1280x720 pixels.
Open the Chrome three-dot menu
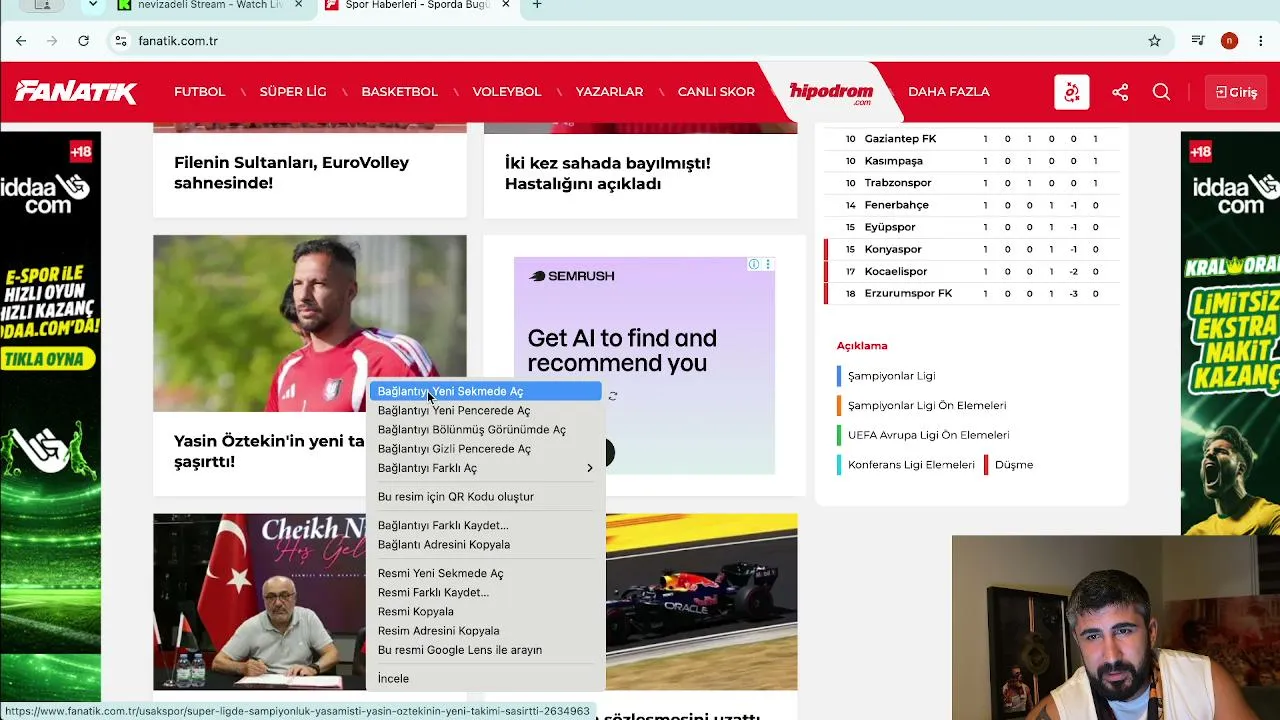[x=1261, y=41]
